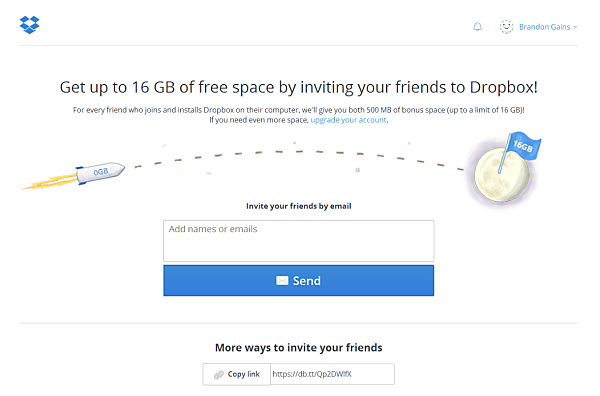The height and width of the screenshot is (396, 600).
Task: Click the 500 MB bonus space description text
Action: 298,110
